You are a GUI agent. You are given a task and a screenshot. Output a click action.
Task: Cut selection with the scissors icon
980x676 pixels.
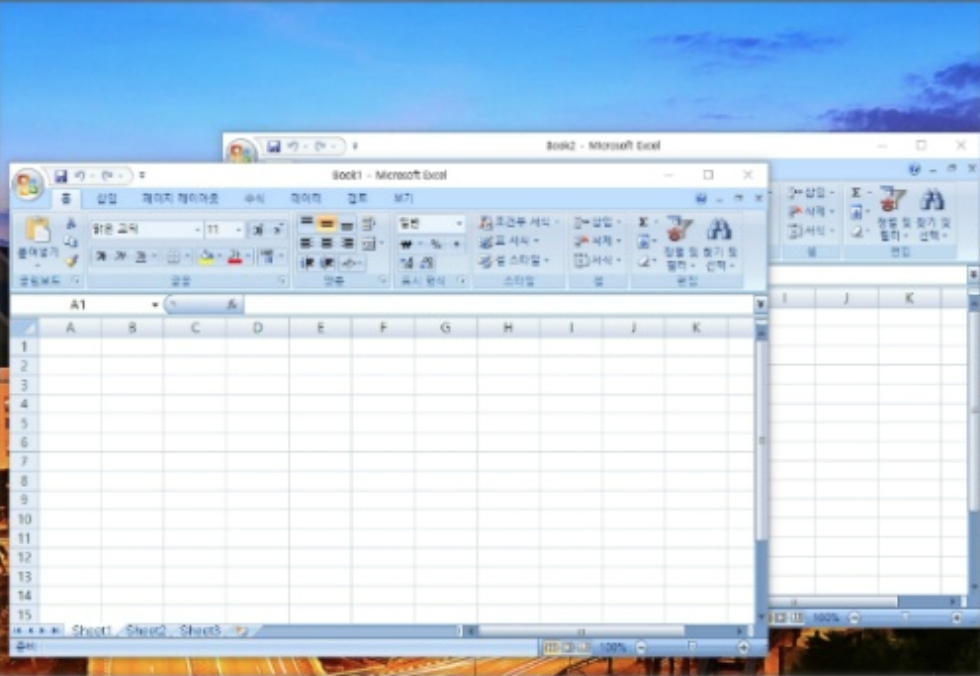click(x=71, y=223)
